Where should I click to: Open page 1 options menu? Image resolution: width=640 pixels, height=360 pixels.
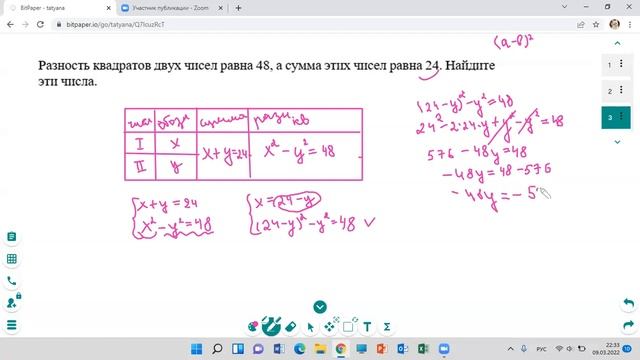click(x=622, y=64)
